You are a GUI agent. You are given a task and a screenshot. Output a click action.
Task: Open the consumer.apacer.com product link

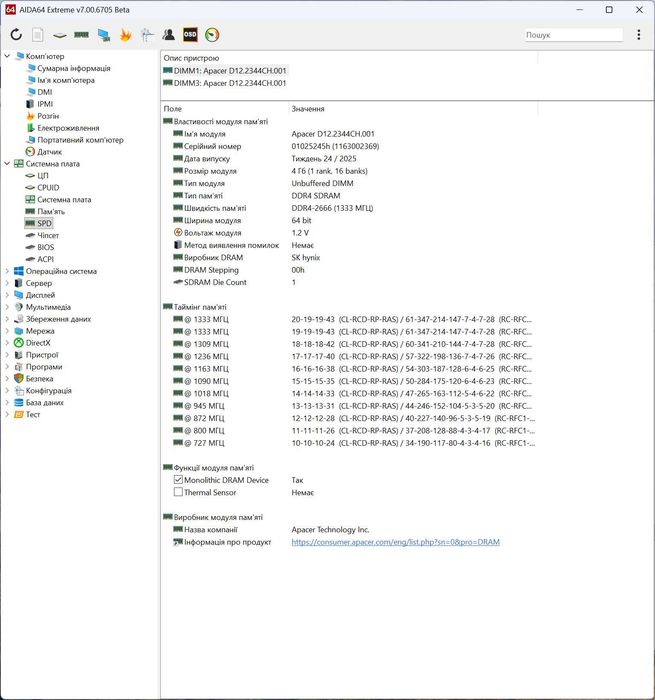point(396,542)
